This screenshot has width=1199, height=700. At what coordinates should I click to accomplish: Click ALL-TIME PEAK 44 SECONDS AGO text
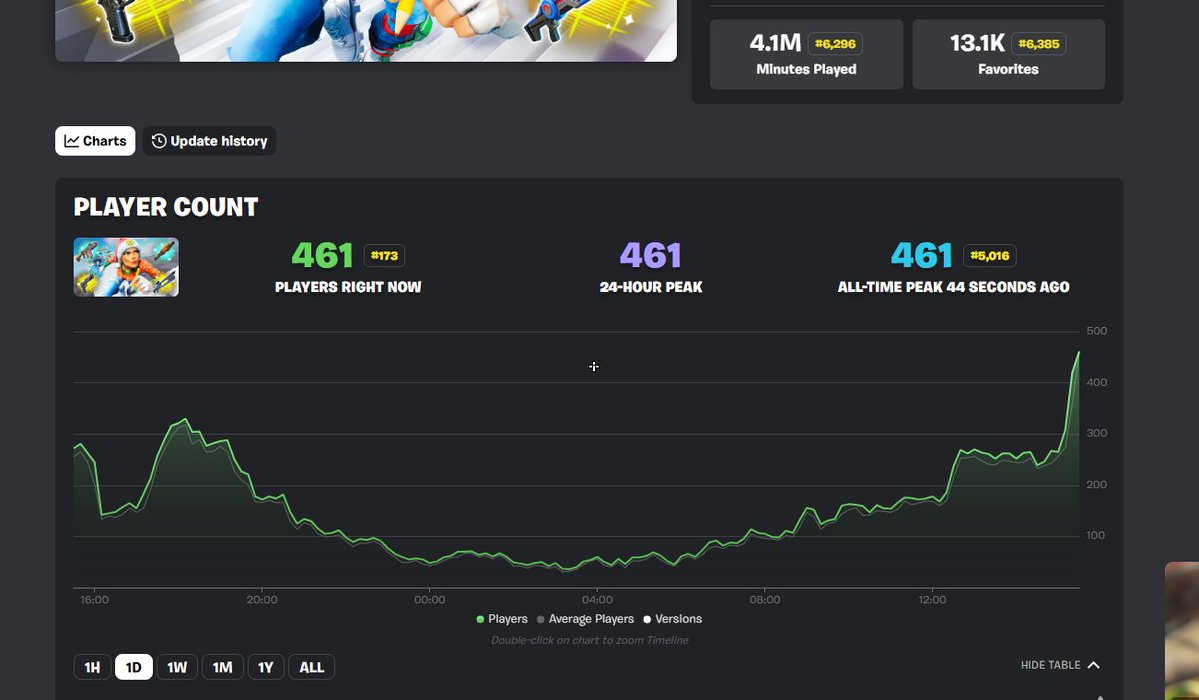point(954,287)
